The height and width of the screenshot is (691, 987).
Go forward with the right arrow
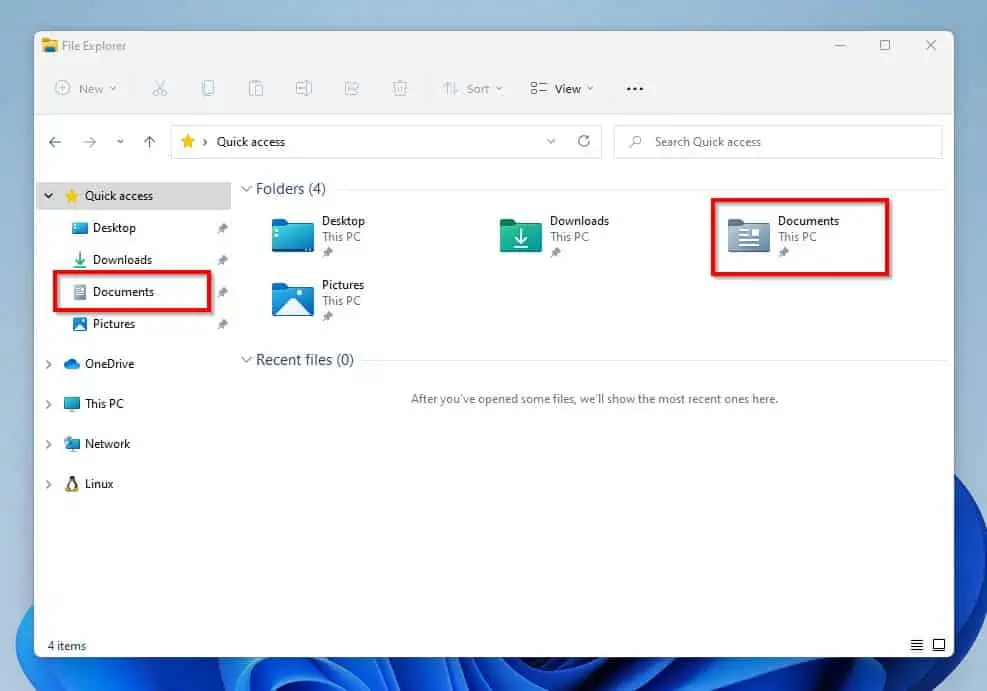[89, 142]
